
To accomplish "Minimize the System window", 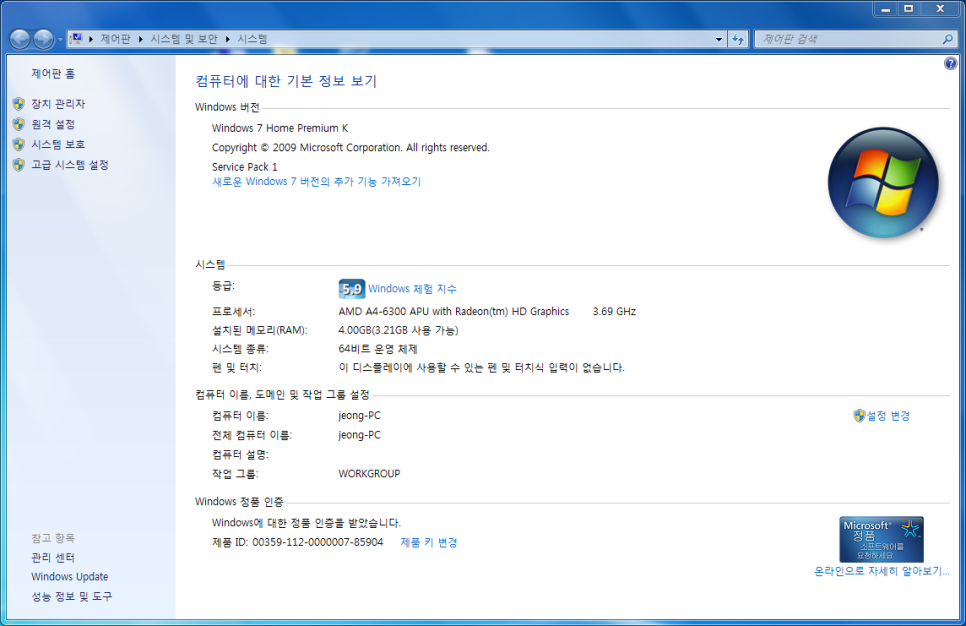I will click(885, 9).
